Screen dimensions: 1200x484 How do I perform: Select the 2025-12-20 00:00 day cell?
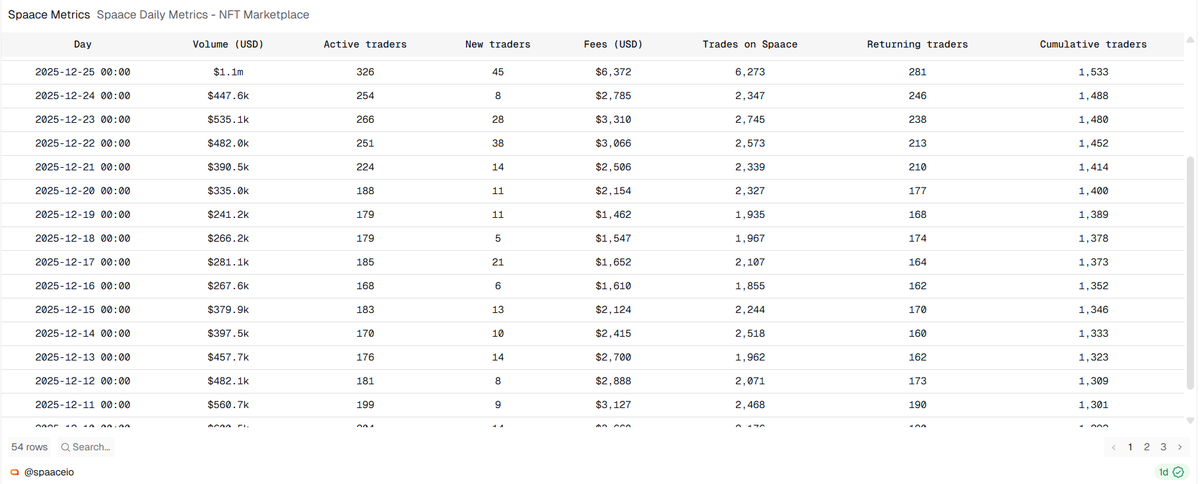(x=82, y=191)
